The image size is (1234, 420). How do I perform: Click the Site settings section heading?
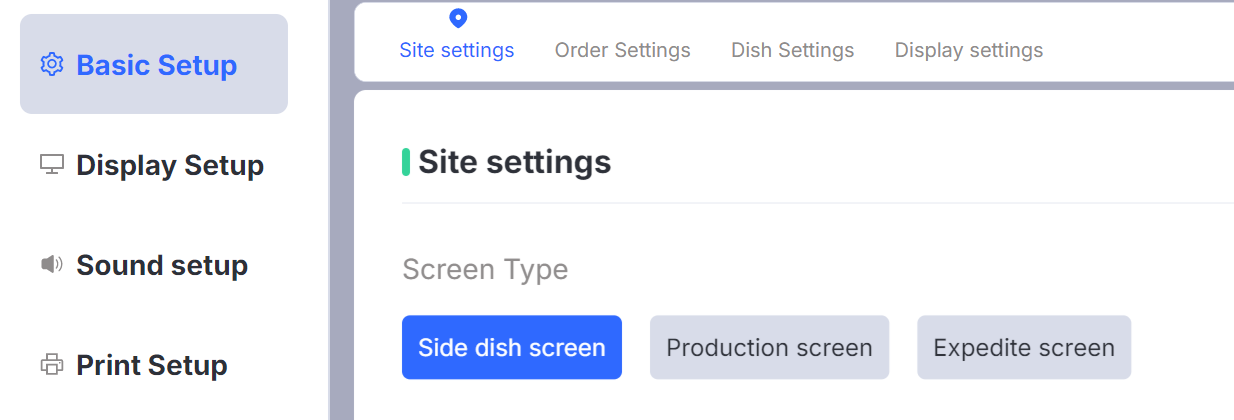pyautogui.click(x=514, y=162)
